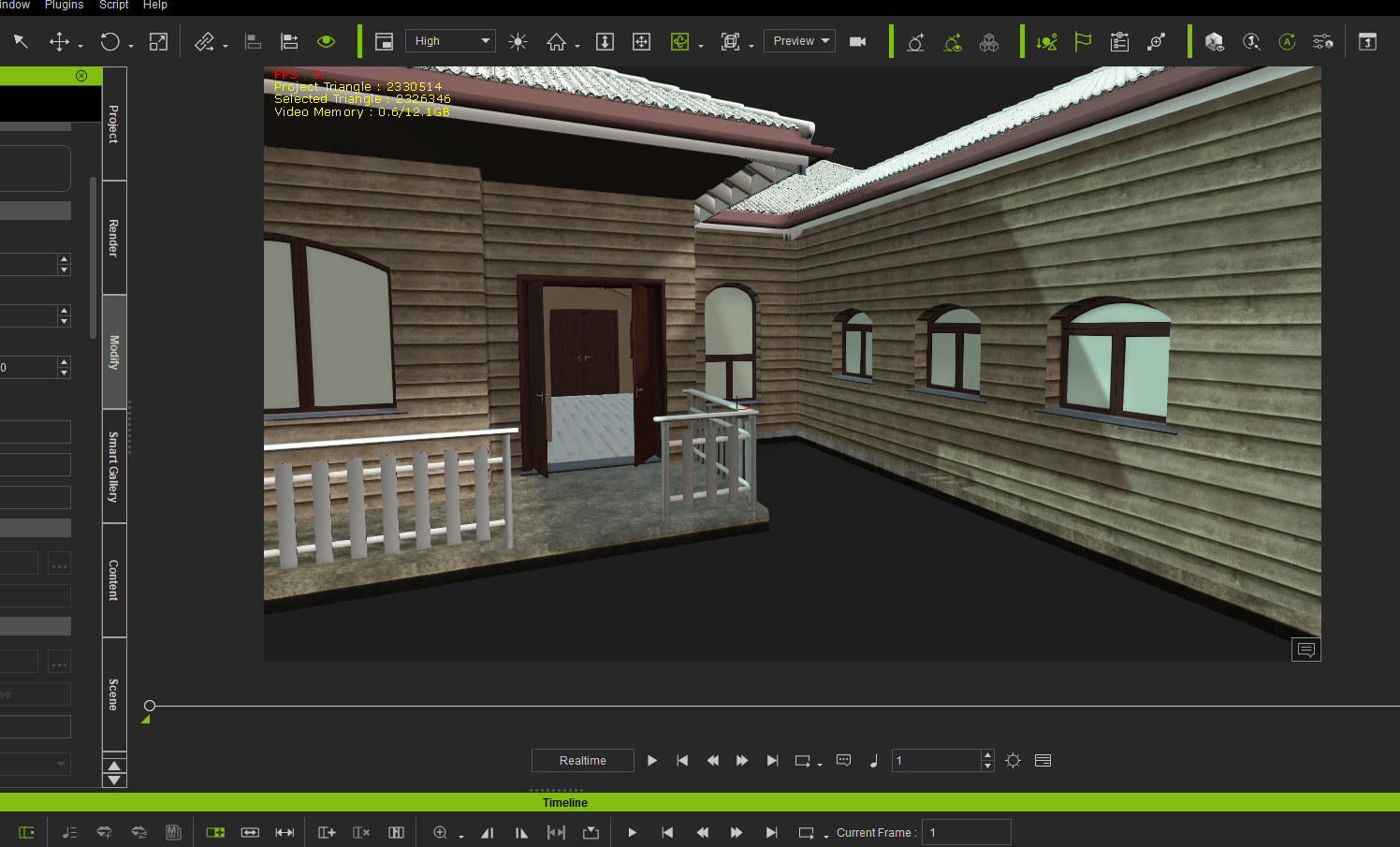Viewport: 1400px width, 847px height.
Task: Step to next frame in playback bar
Action: (x=742, y=761)
